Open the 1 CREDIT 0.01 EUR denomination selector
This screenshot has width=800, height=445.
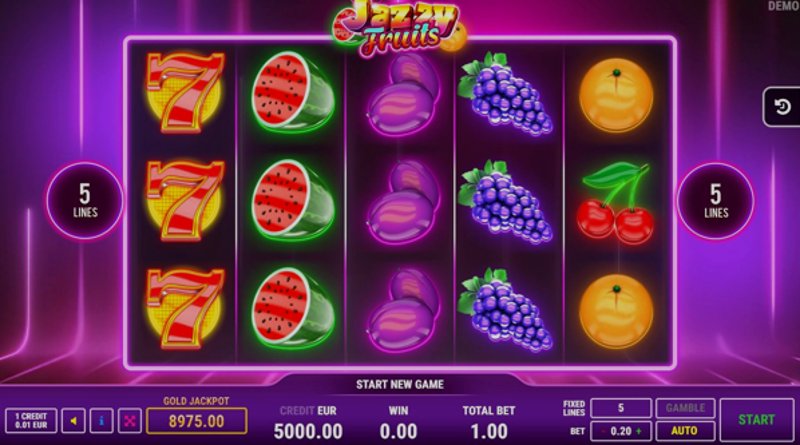31,421
